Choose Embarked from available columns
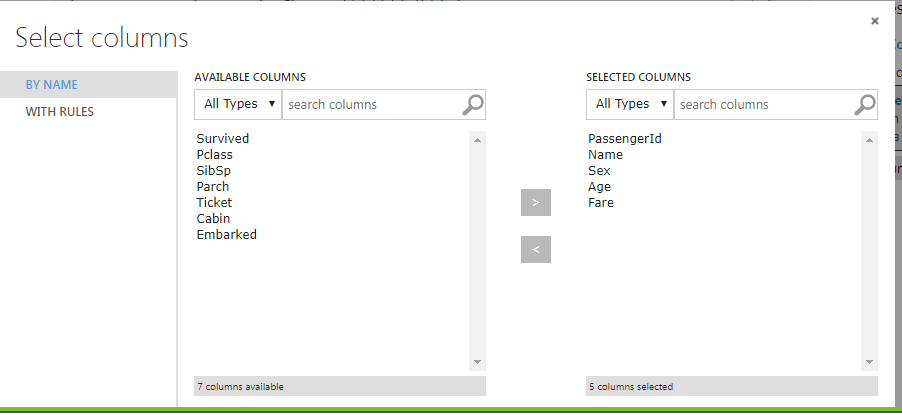 tap(227, 235)
